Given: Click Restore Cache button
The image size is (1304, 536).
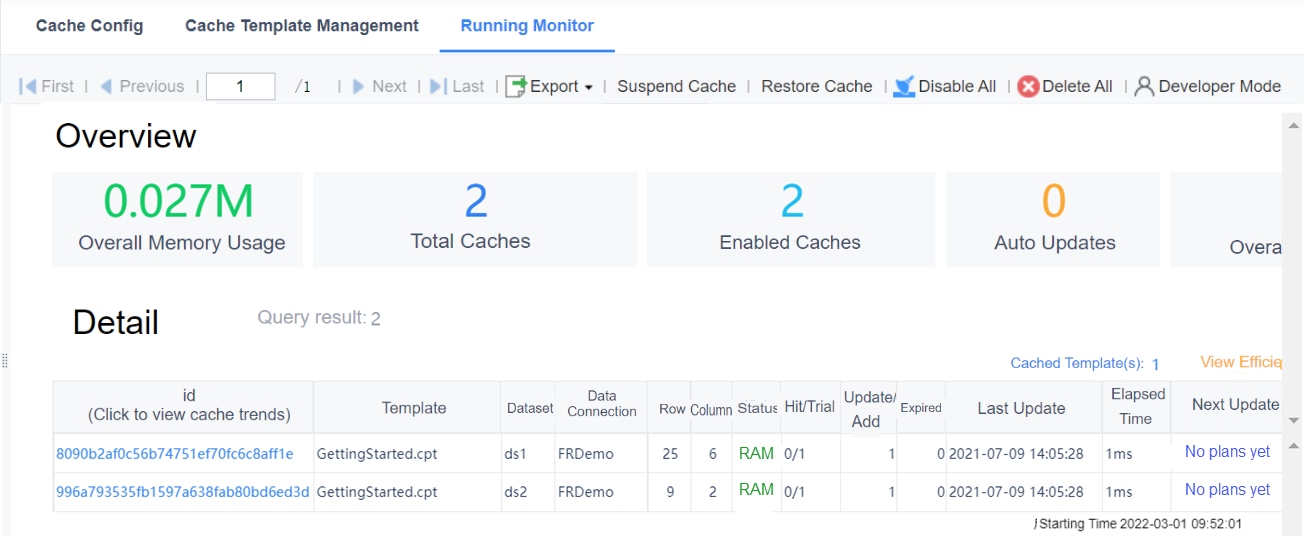Looking at the screenshot, I should point(817,86).
